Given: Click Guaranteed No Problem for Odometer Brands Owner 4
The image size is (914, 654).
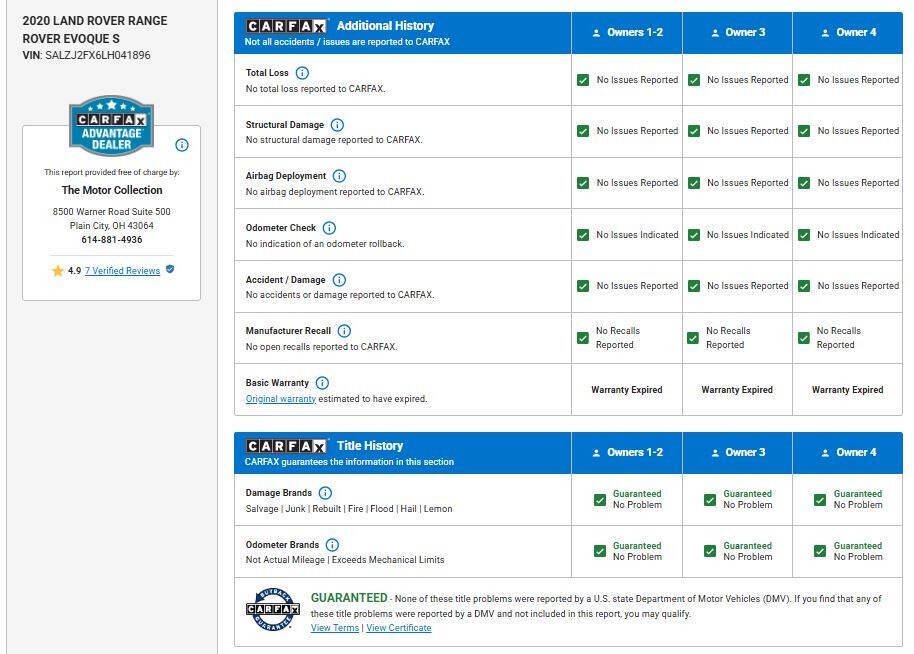Looking at the screenshot, I should click(858, 551).
